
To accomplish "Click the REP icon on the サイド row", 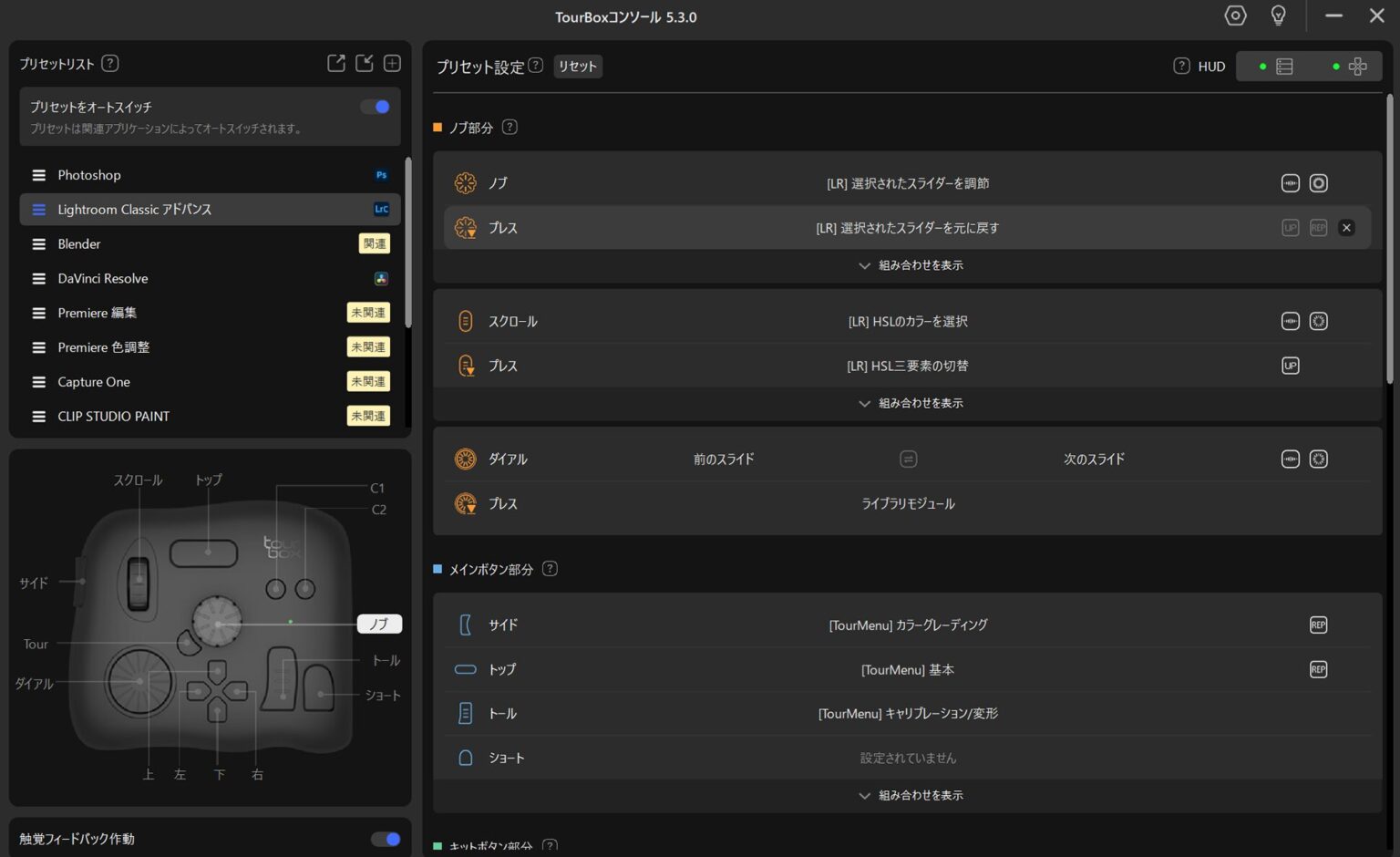I will click(x=1318, y=625).
